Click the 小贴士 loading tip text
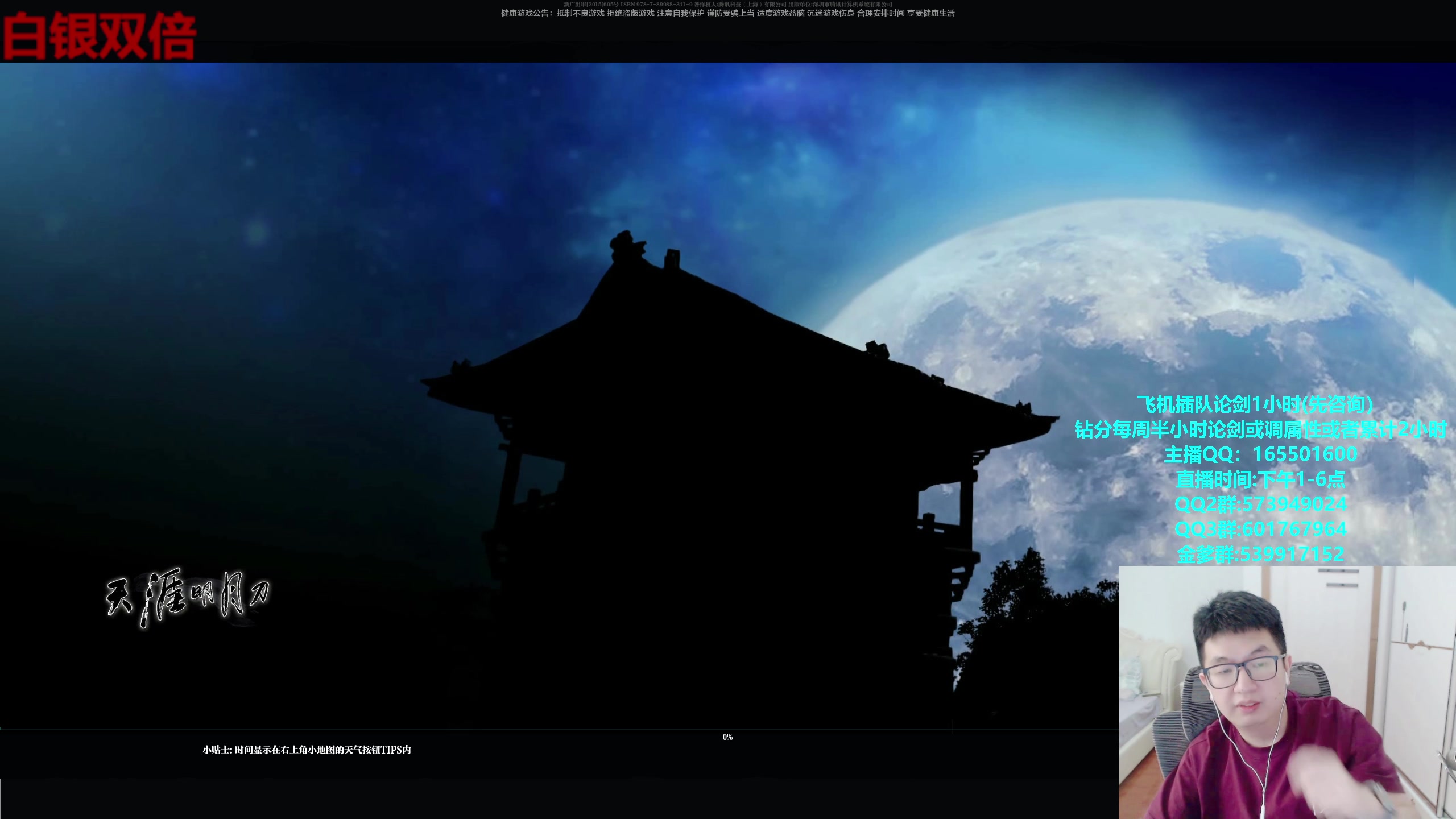This screenshot has height=819, width=1456. pyautogui.click(x=307, y=750)
